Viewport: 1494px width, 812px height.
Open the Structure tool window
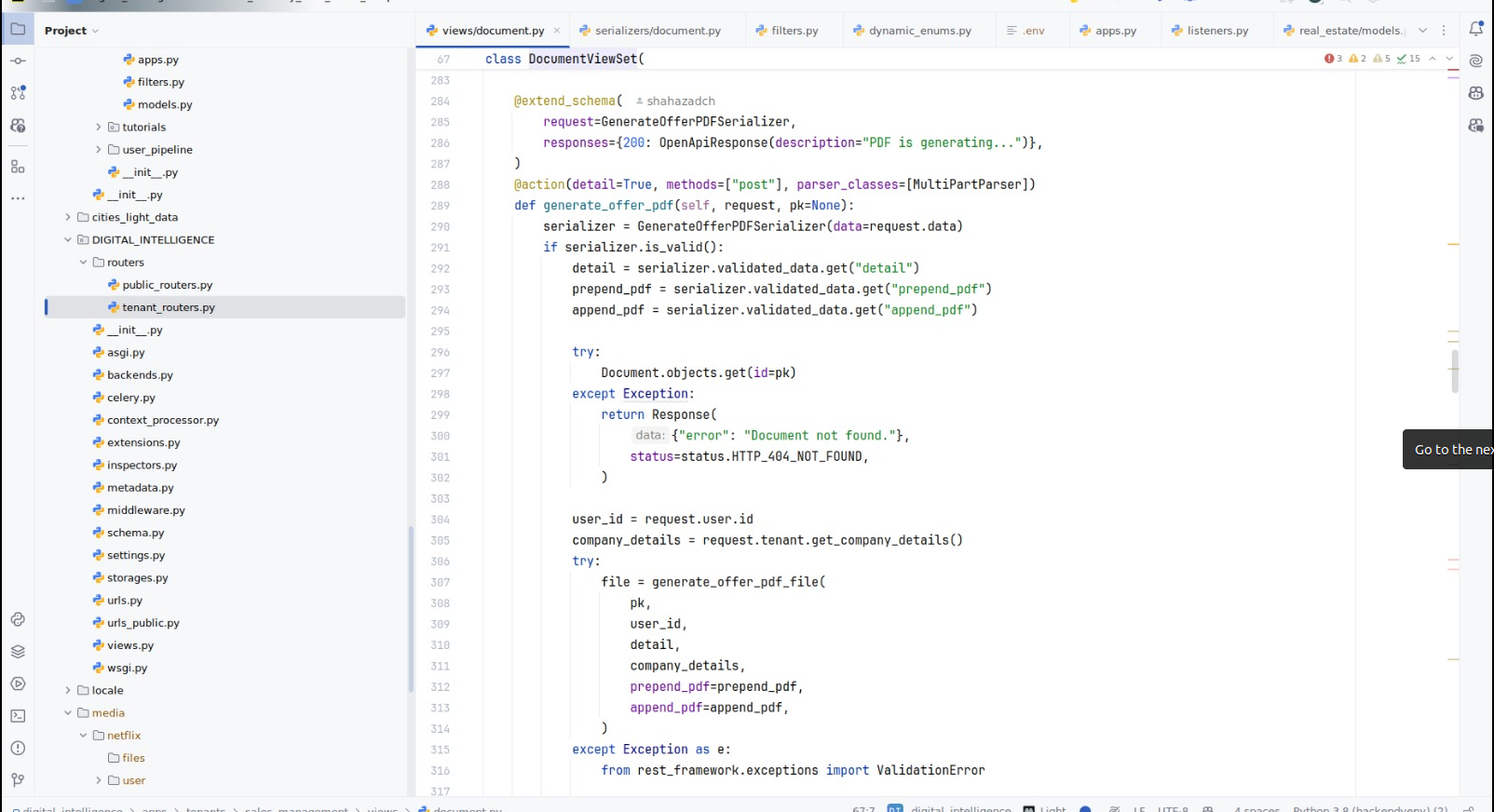(x=18, y=167)
